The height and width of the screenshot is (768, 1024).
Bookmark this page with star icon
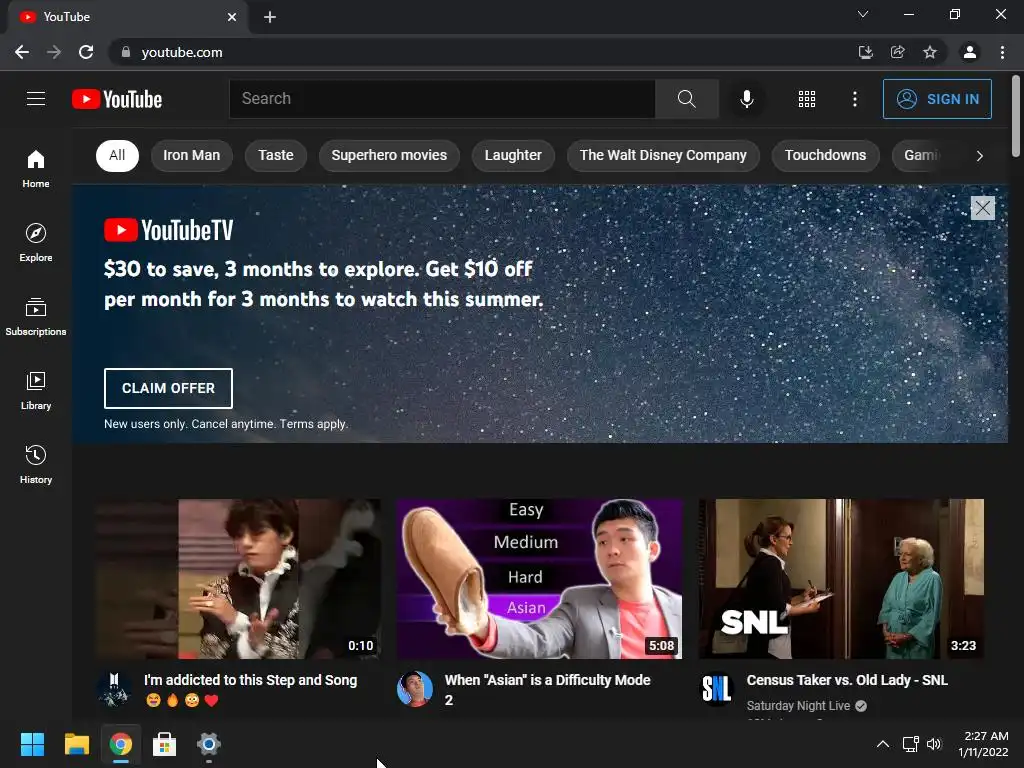[930, 52]
